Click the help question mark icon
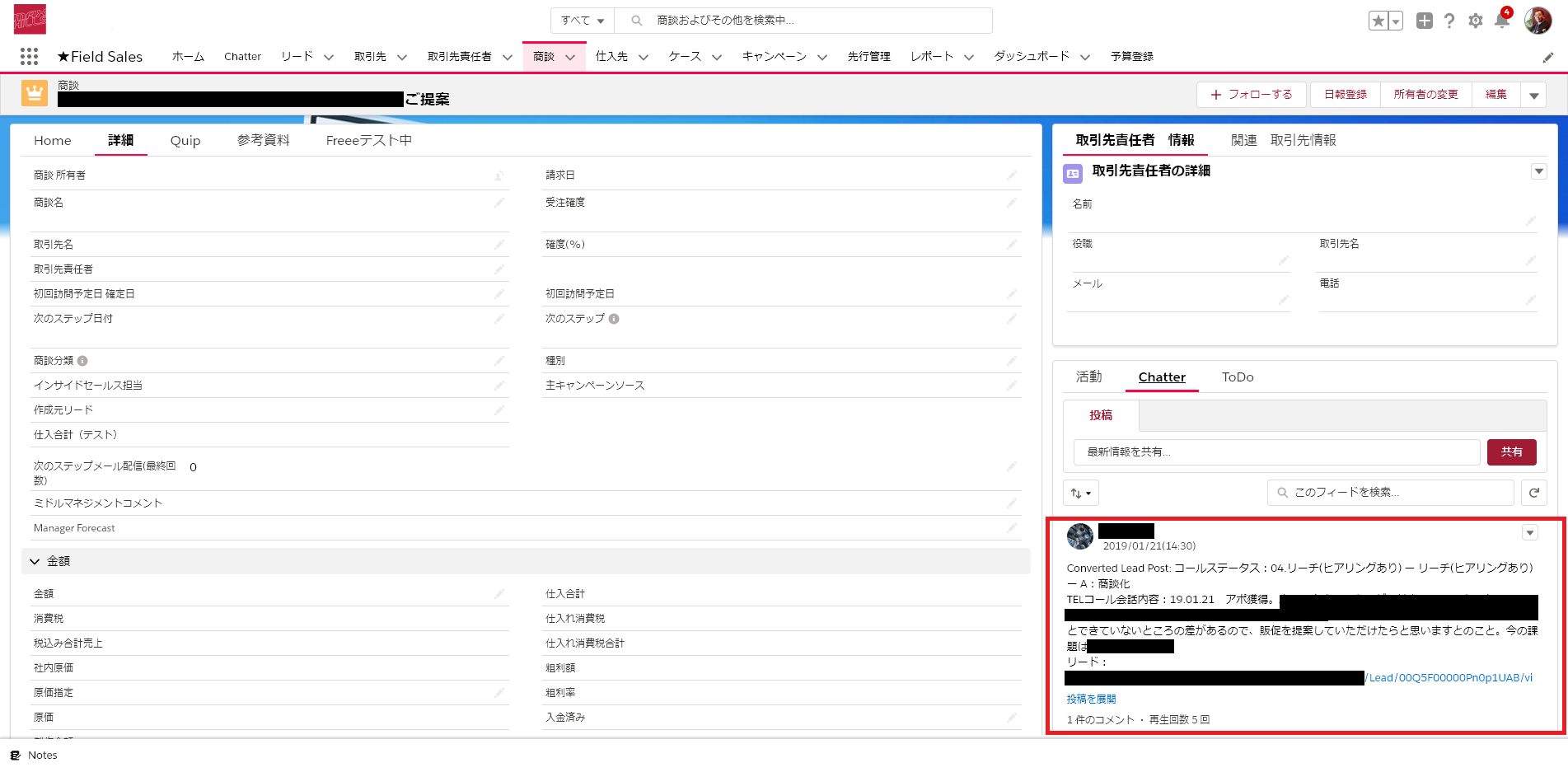Screen dimensions: 1568x772 point(1449,21)
